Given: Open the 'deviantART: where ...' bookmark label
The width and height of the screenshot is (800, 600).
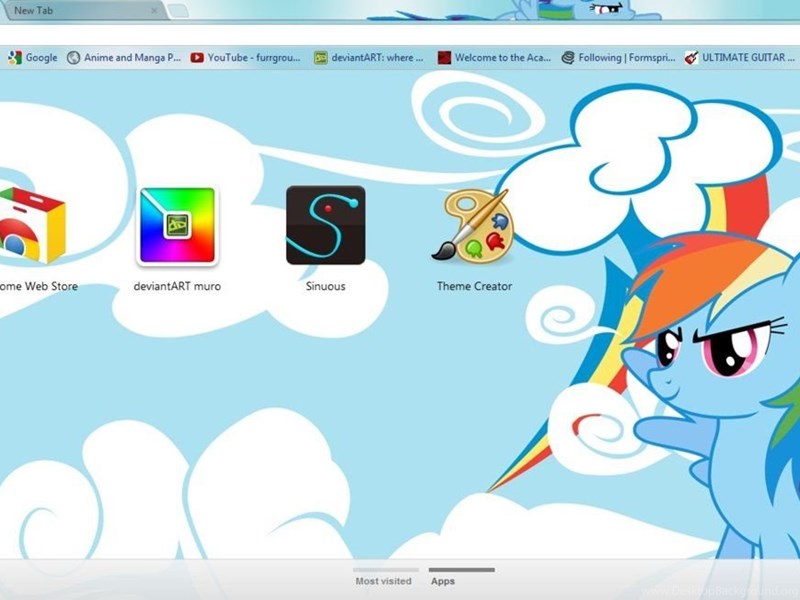Looking at the screenshot, I should tap(378, 58).
